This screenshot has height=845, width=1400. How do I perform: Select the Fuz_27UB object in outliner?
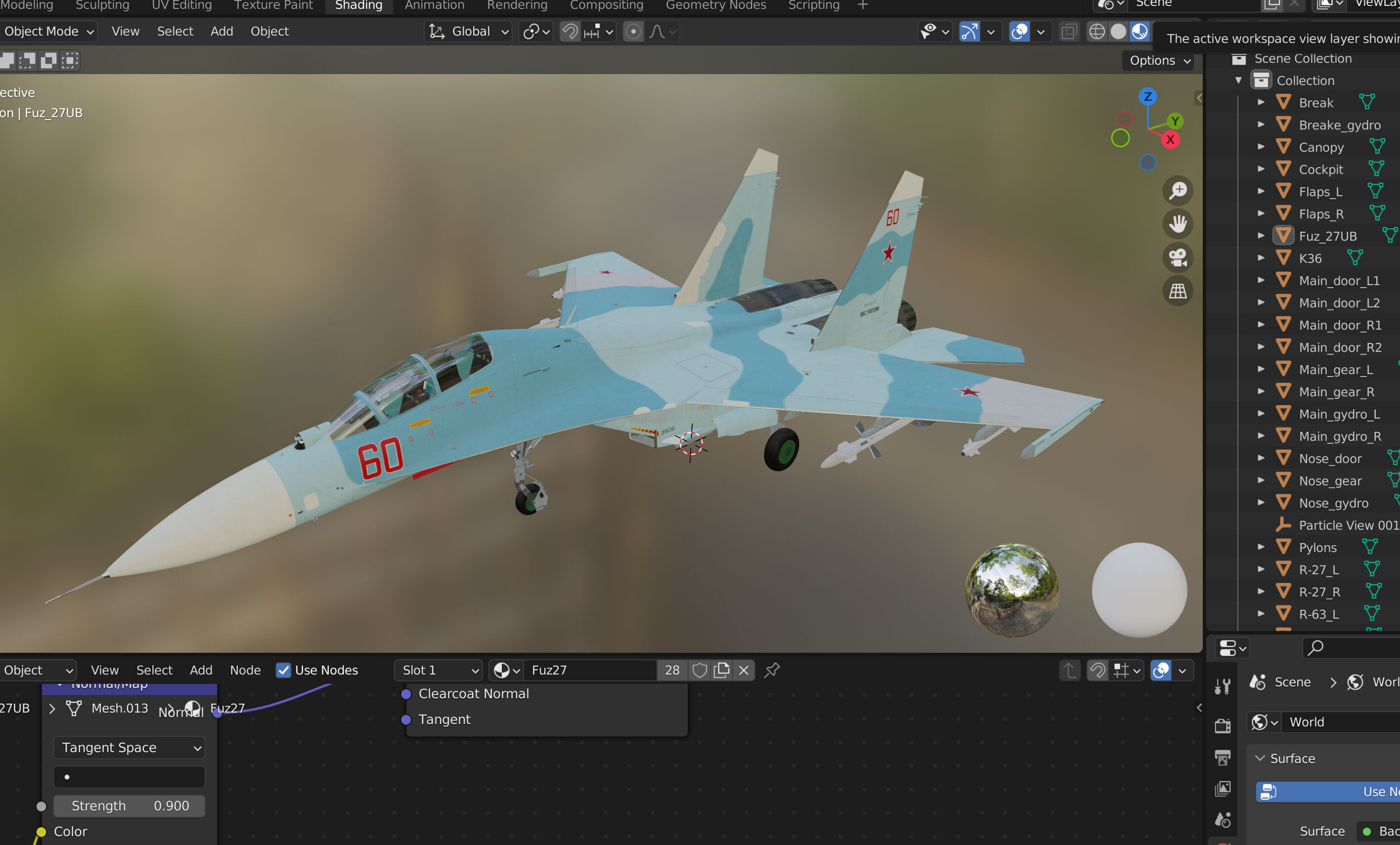[1327, 236]
